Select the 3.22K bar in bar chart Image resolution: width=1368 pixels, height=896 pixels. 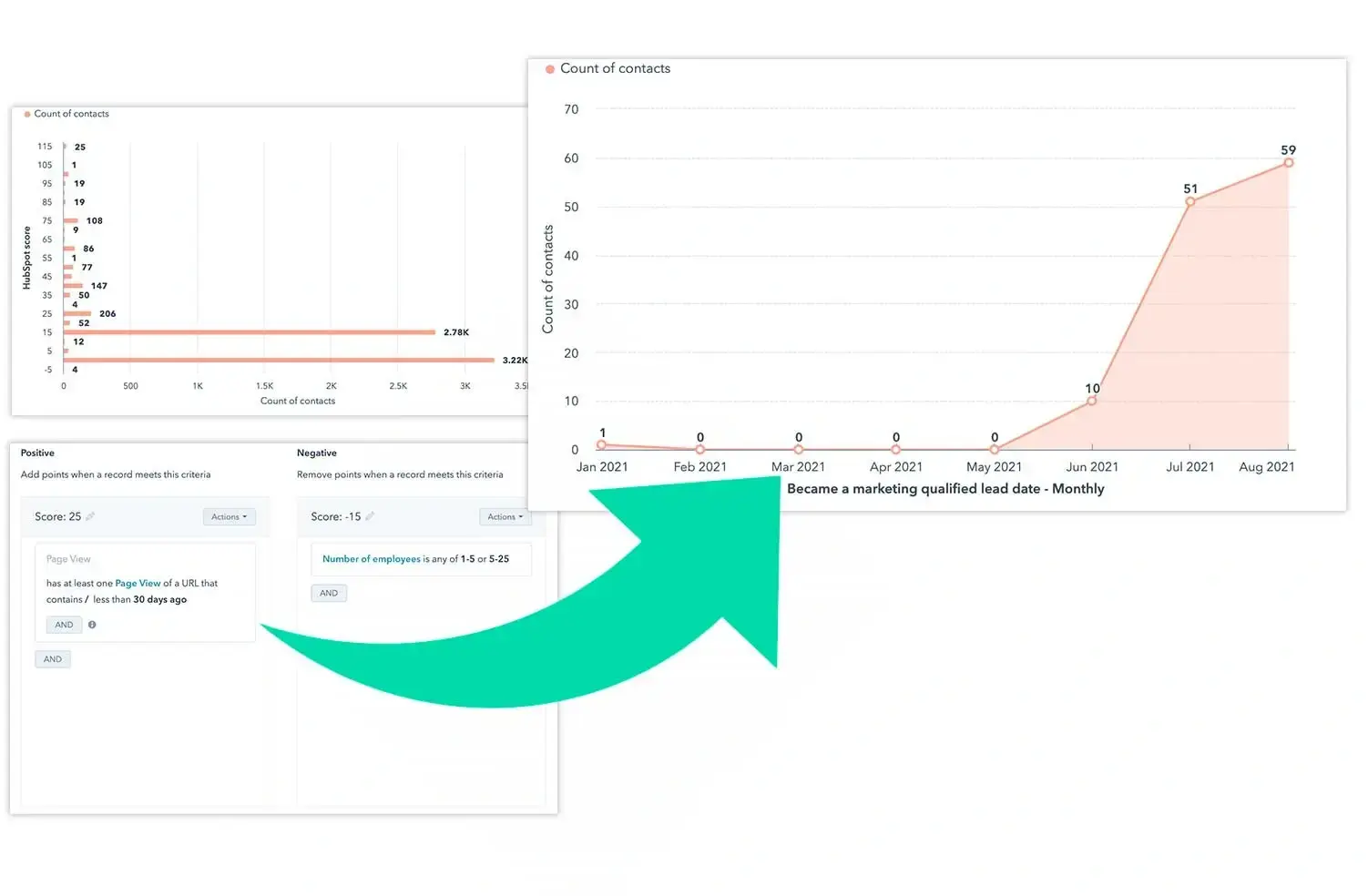[278, 361]
